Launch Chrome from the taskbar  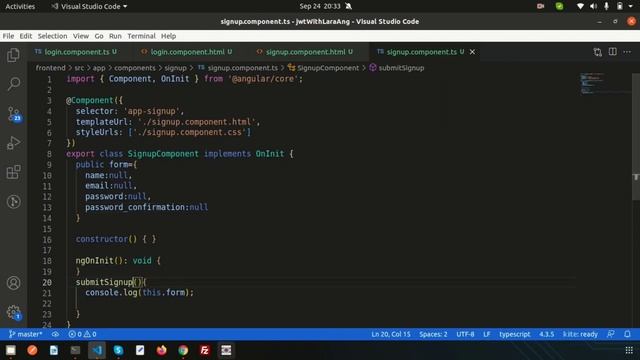183,350
